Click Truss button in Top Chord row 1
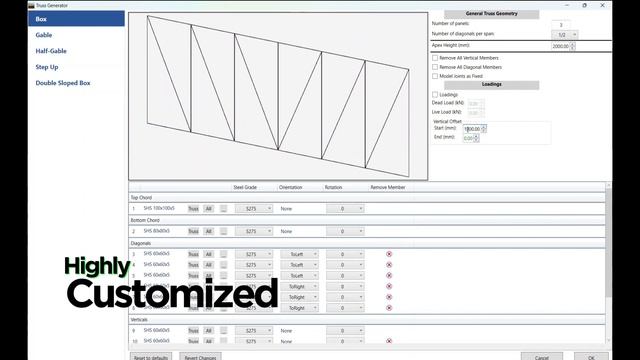640x360 pixels. 193,209
